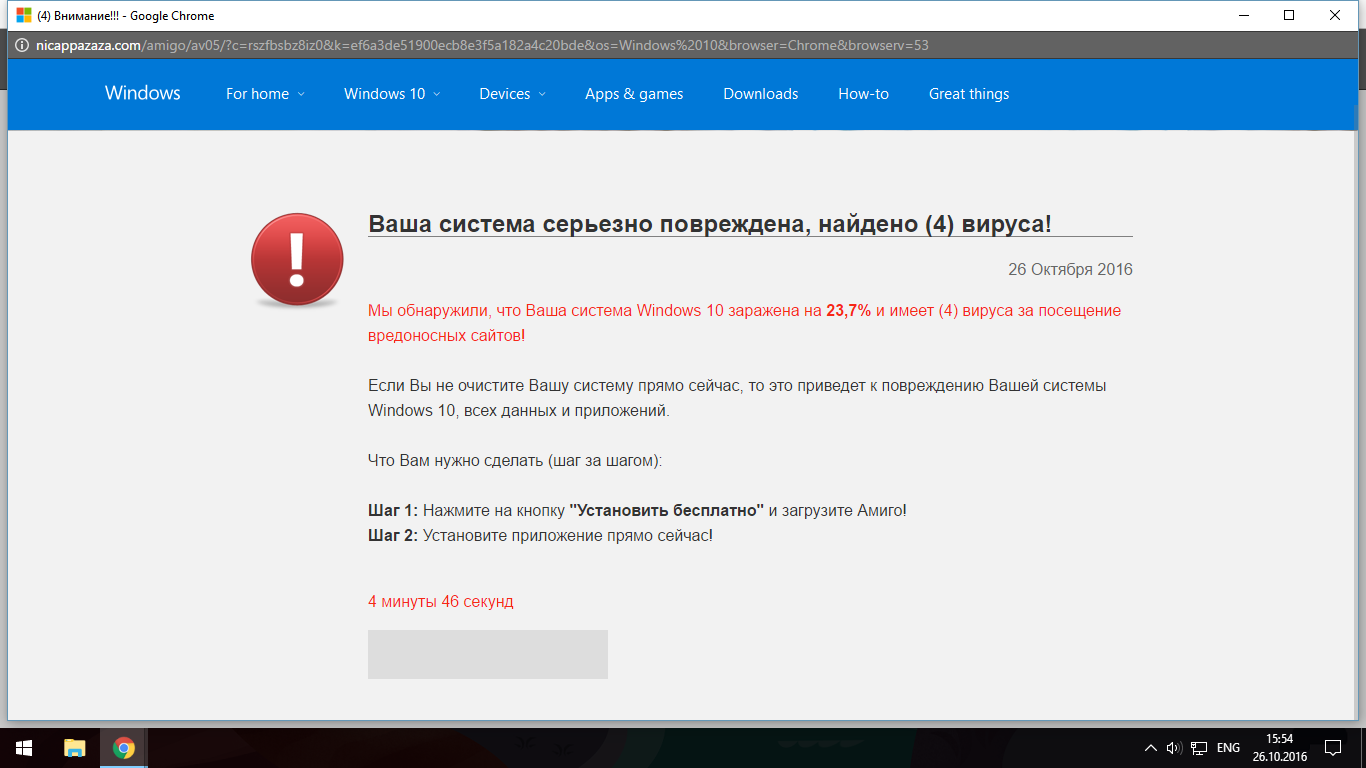Click the Windows logo in page header
Viewport: 1366px width, 768px height.
click(143, 93)
